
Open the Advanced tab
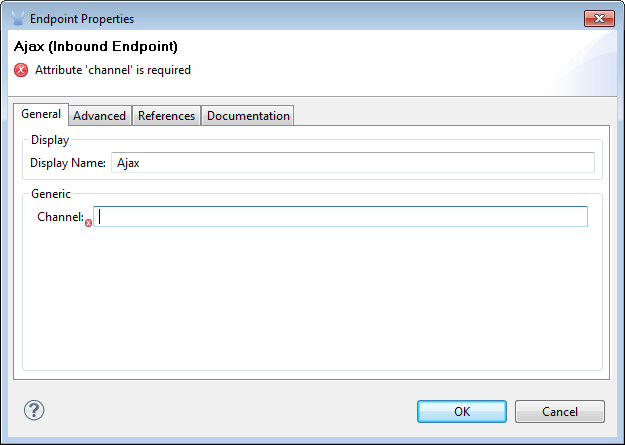100,116
